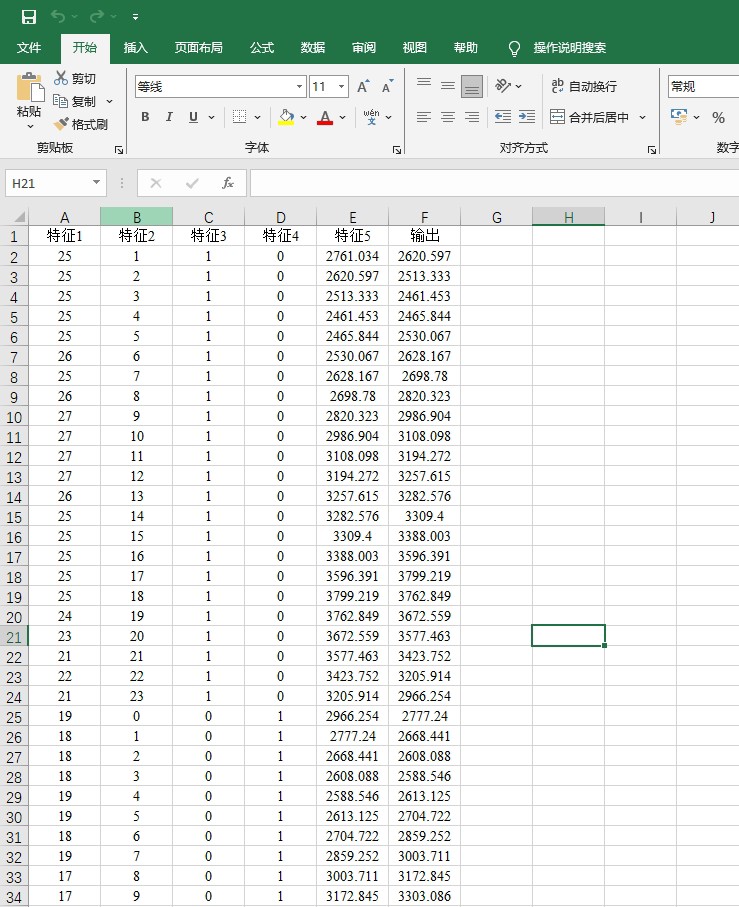Image resolution: width=739 pixels, height=907 pixels.
Task: Switch to the 审阅 ribbon tab
Action: pos(363,47)
